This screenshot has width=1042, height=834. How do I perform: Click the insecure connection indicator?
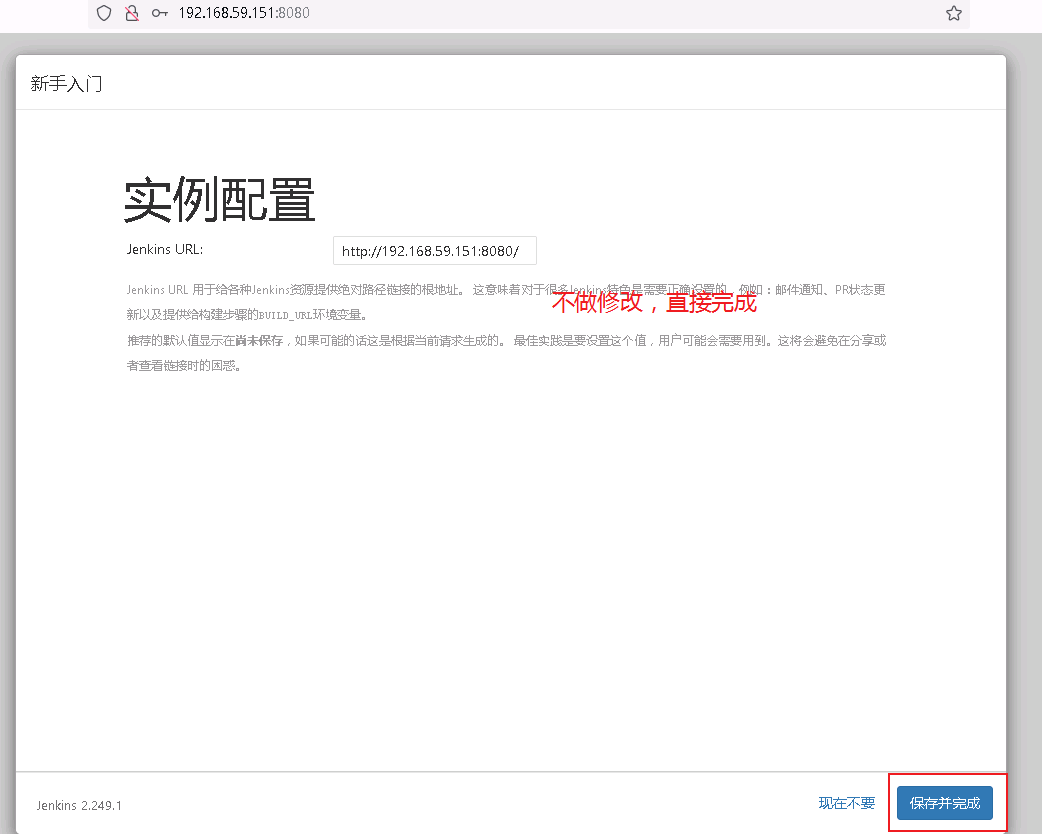[133, 13]
